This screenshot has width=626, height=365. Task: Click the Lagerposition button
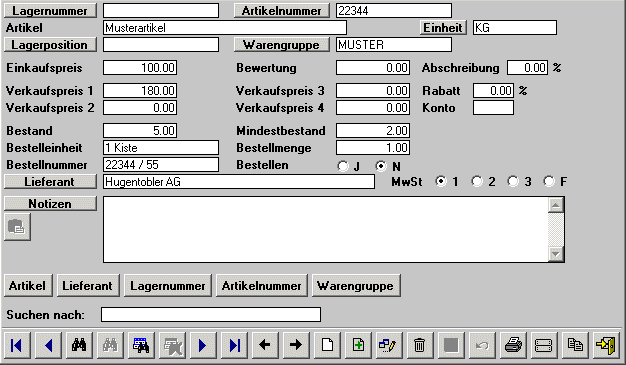[x=50, y=45]
